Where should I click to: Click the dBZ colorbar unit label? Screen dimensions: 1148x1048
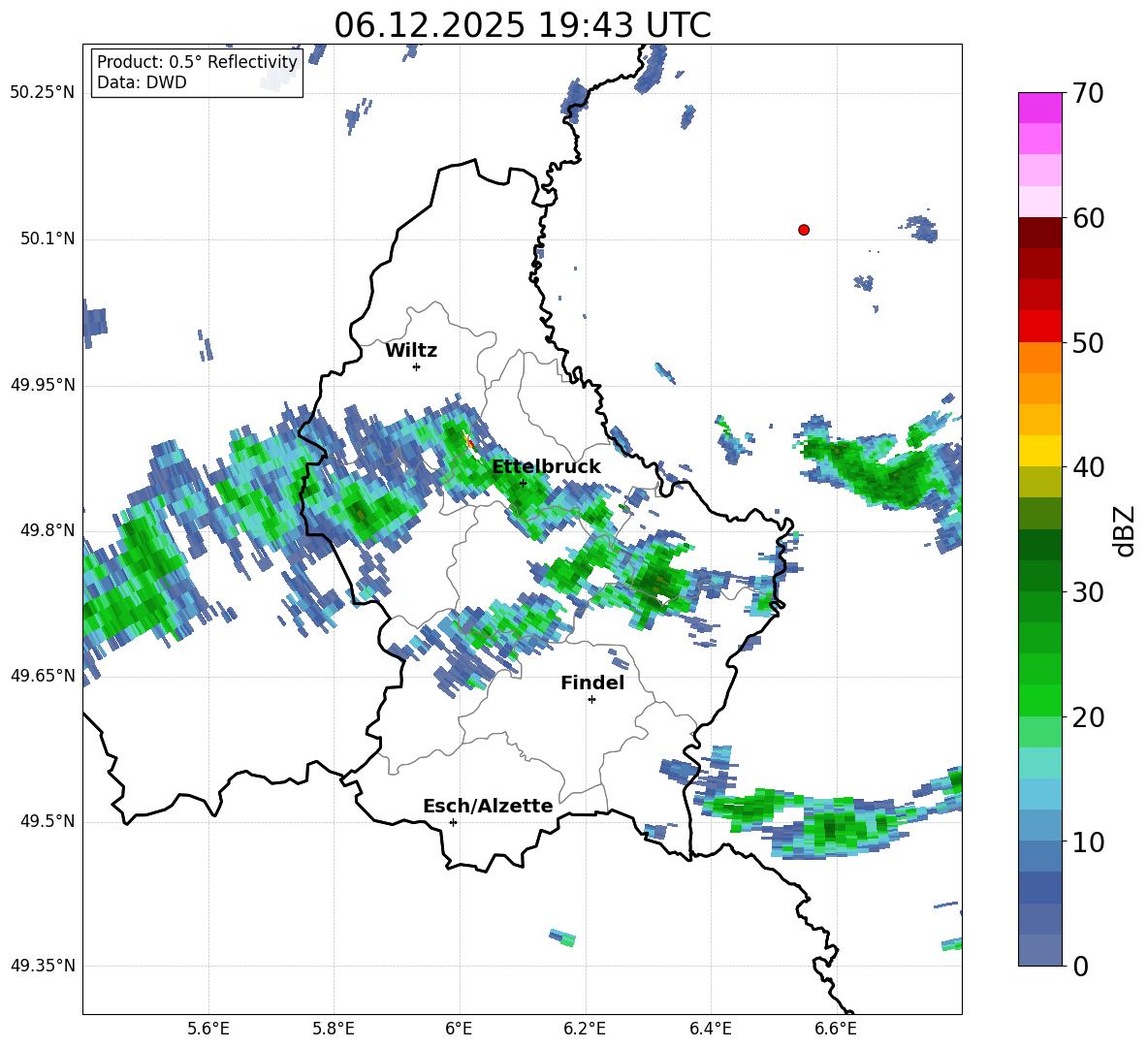[x=1126, y=530]
